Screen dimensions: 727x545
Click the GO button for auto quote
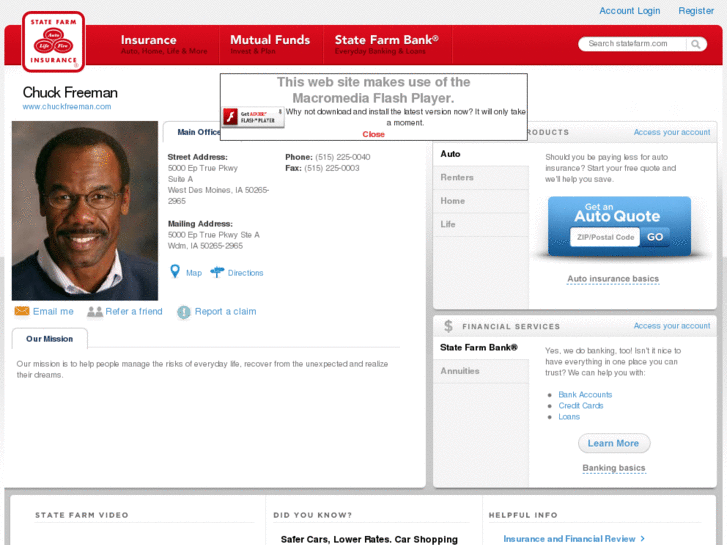(x=655, y=237)
